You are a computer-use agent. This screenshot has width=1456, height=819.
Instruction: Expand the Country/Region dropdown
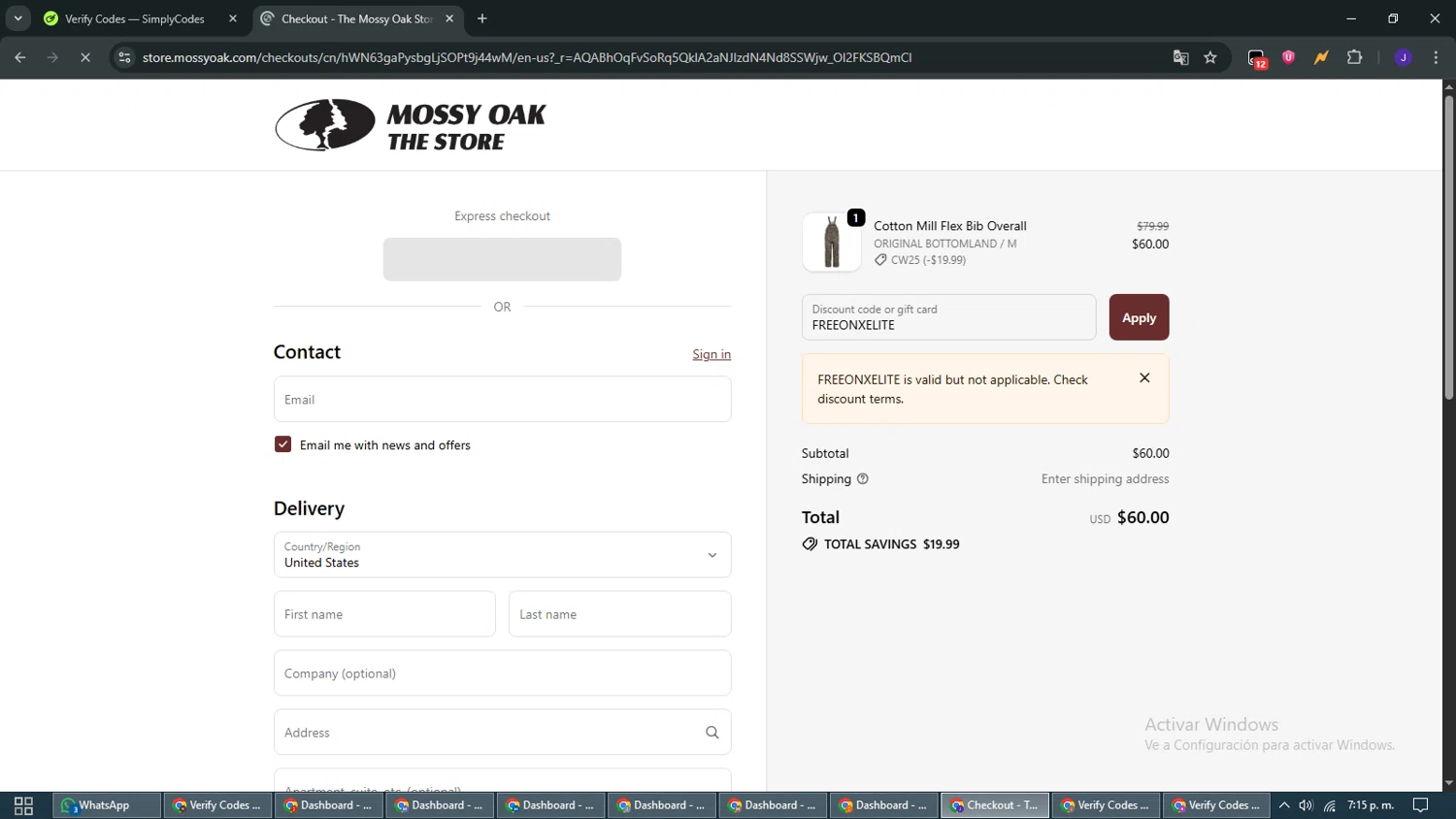point(502,555)
